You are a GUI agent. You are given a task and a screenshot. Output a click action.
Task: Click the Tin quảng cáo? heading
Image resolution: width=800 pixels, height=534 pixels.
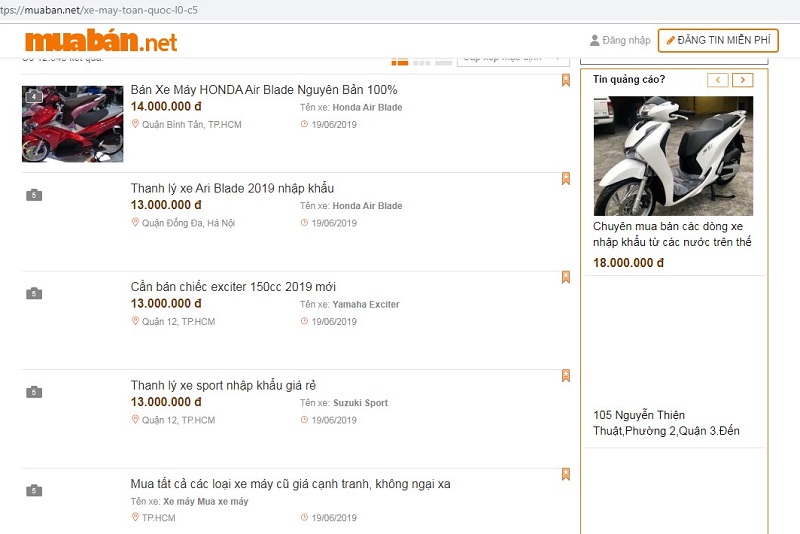(x=629, y=80)
